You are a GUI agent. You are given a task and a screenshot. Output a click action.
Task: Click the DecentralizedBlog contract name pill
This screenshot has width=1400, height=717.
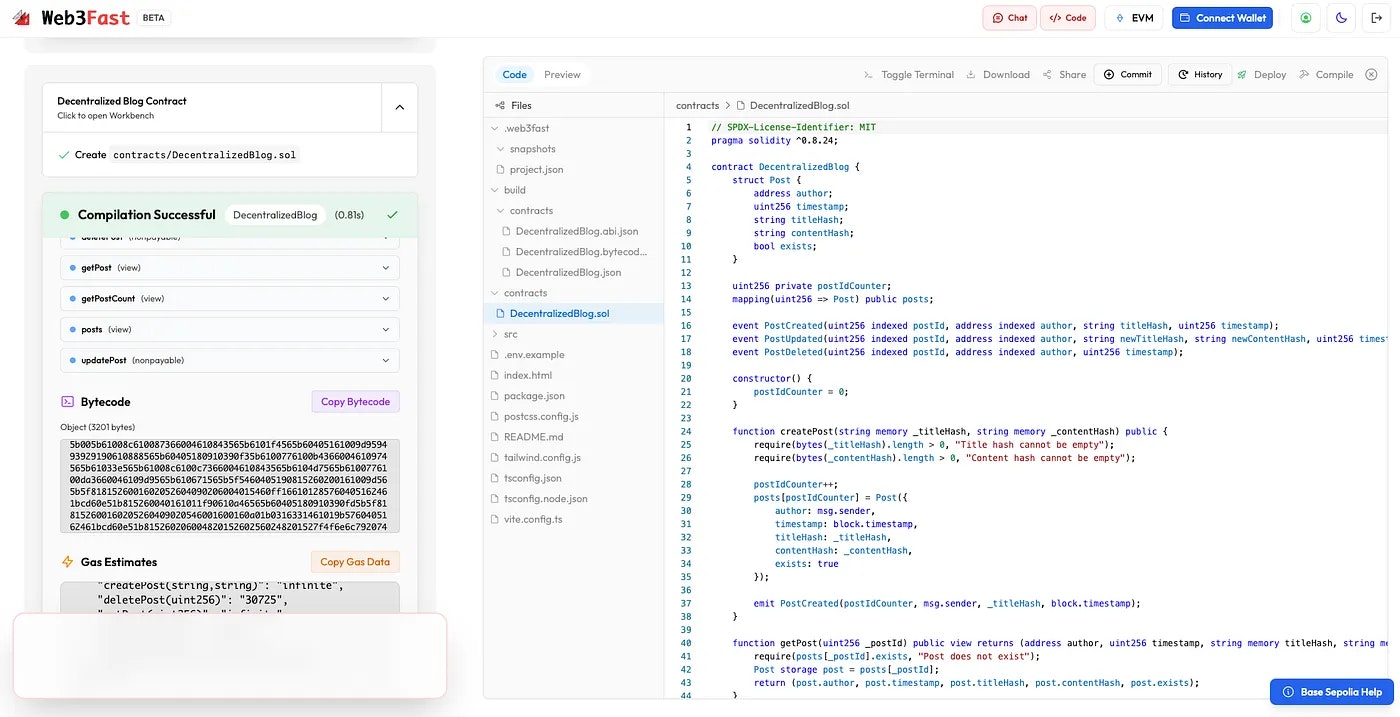click(x=275, y=214)
